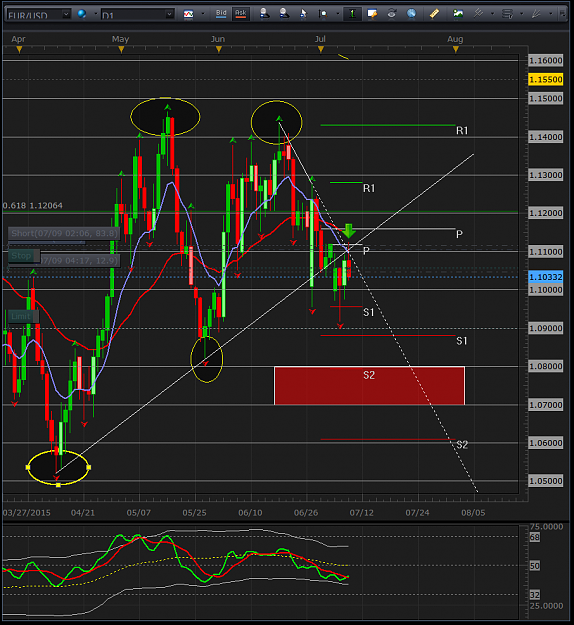Click the toolbar overflow button at far right

click(562, 14)
